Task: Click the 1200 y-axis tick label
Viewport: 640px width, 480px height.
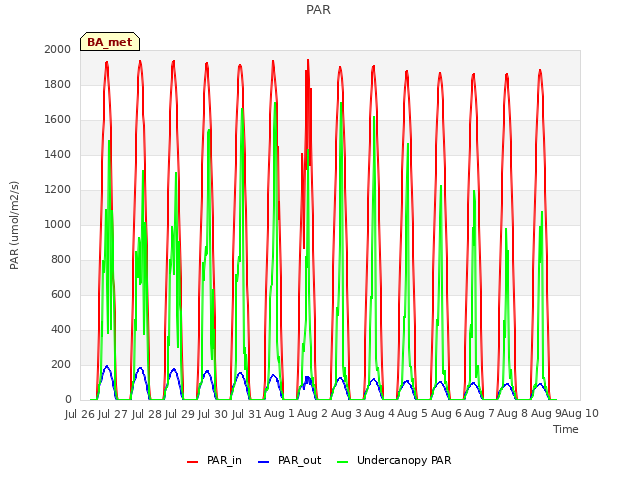Action: [x=58, y=190]
